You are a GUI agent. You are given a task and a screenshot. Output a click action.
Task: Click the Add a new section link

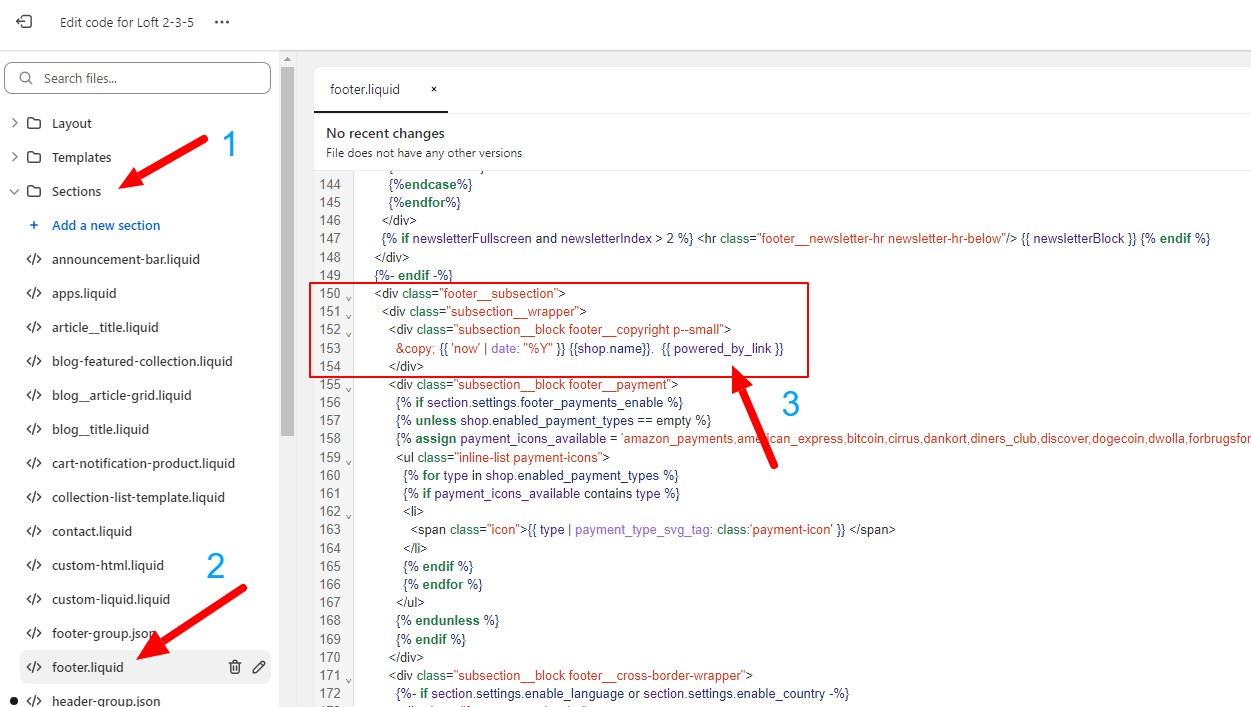tap(106, 225)
